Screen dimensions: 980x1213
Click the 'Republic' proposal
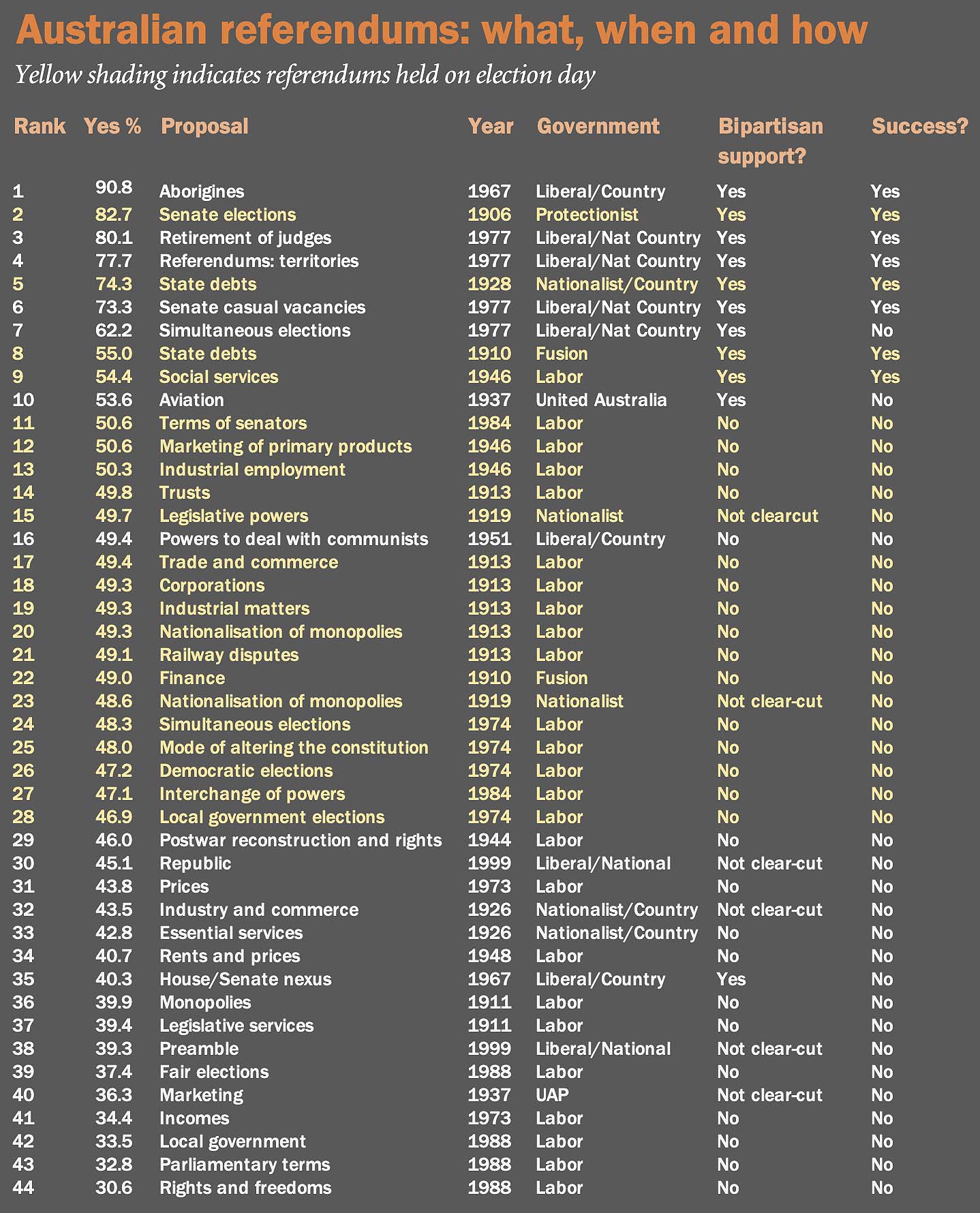pos(196,864)
